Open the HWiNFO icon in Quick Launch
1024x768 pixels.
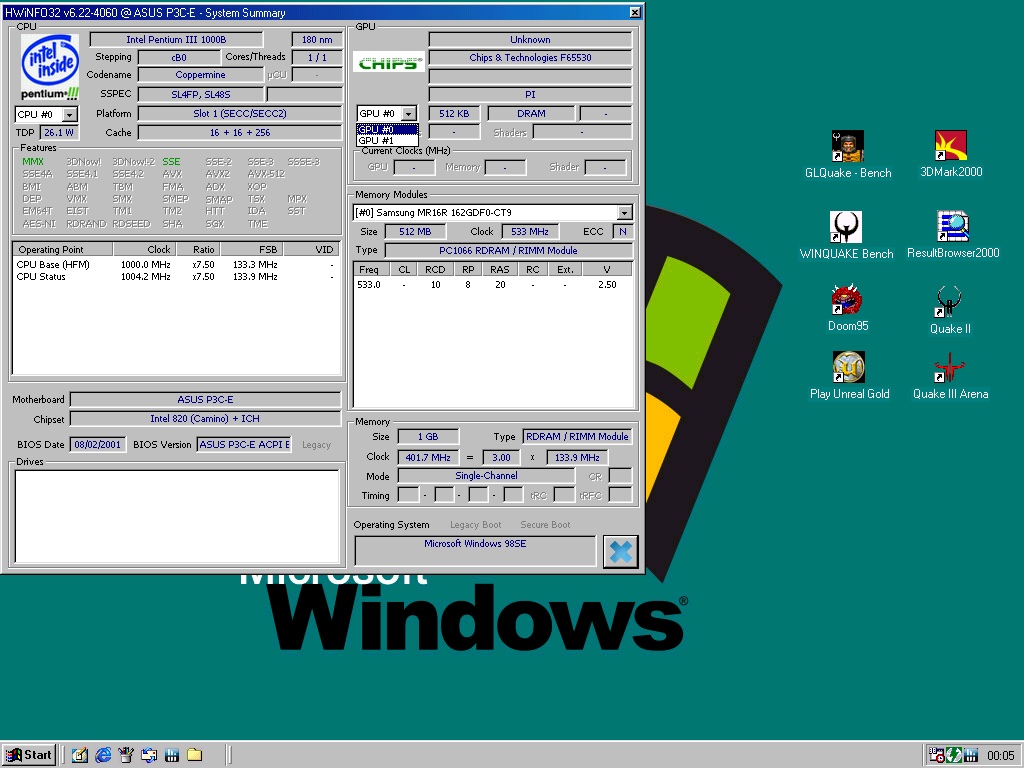(x=172, y=755)
